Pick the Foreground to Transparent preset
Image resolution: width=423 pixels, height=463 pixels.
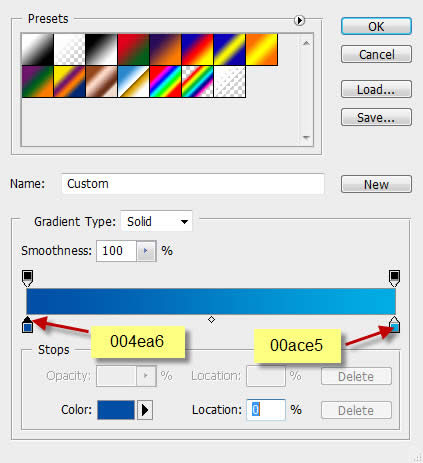tap(70, 49)
